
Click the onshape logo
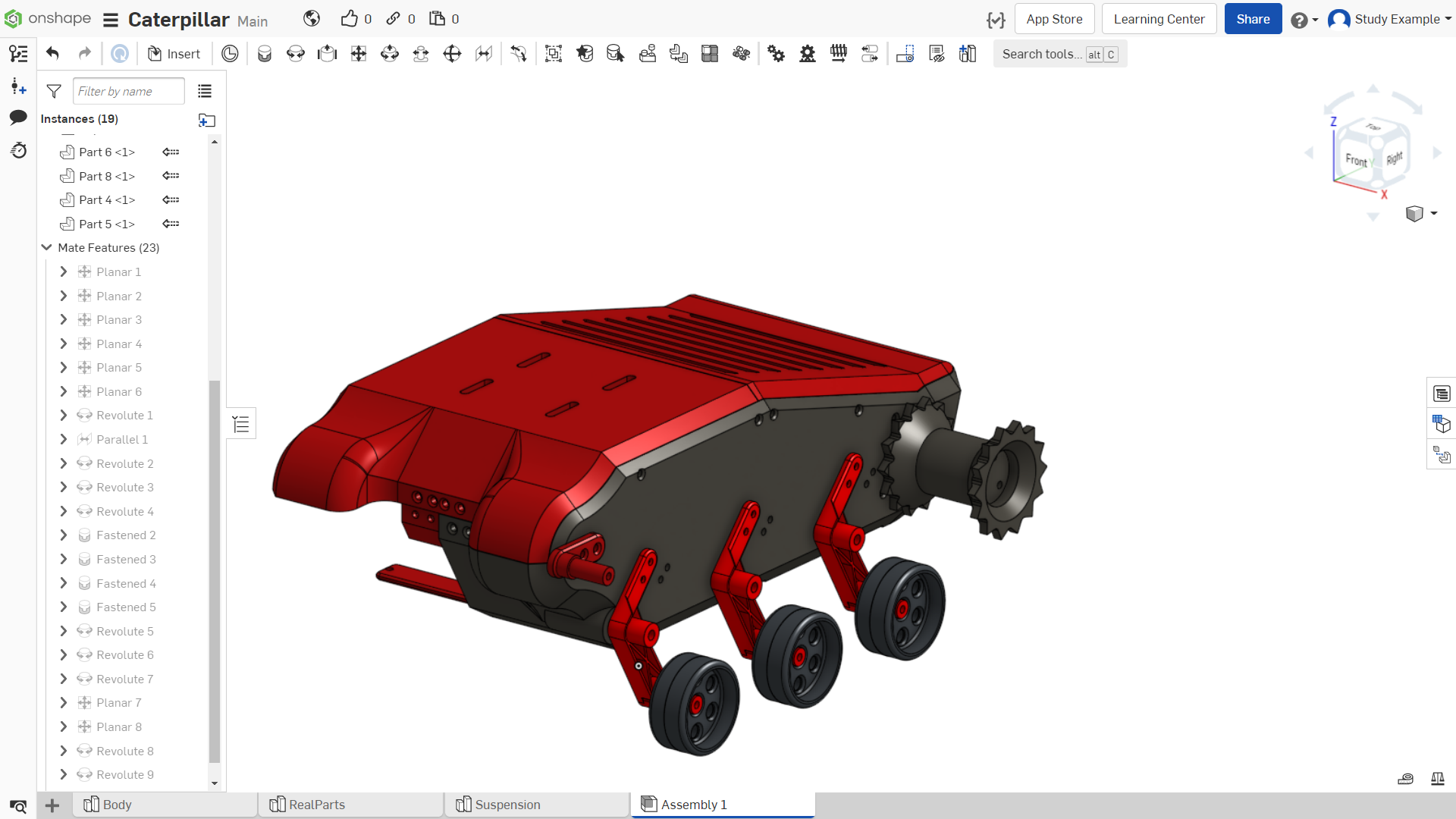(48, 18)
